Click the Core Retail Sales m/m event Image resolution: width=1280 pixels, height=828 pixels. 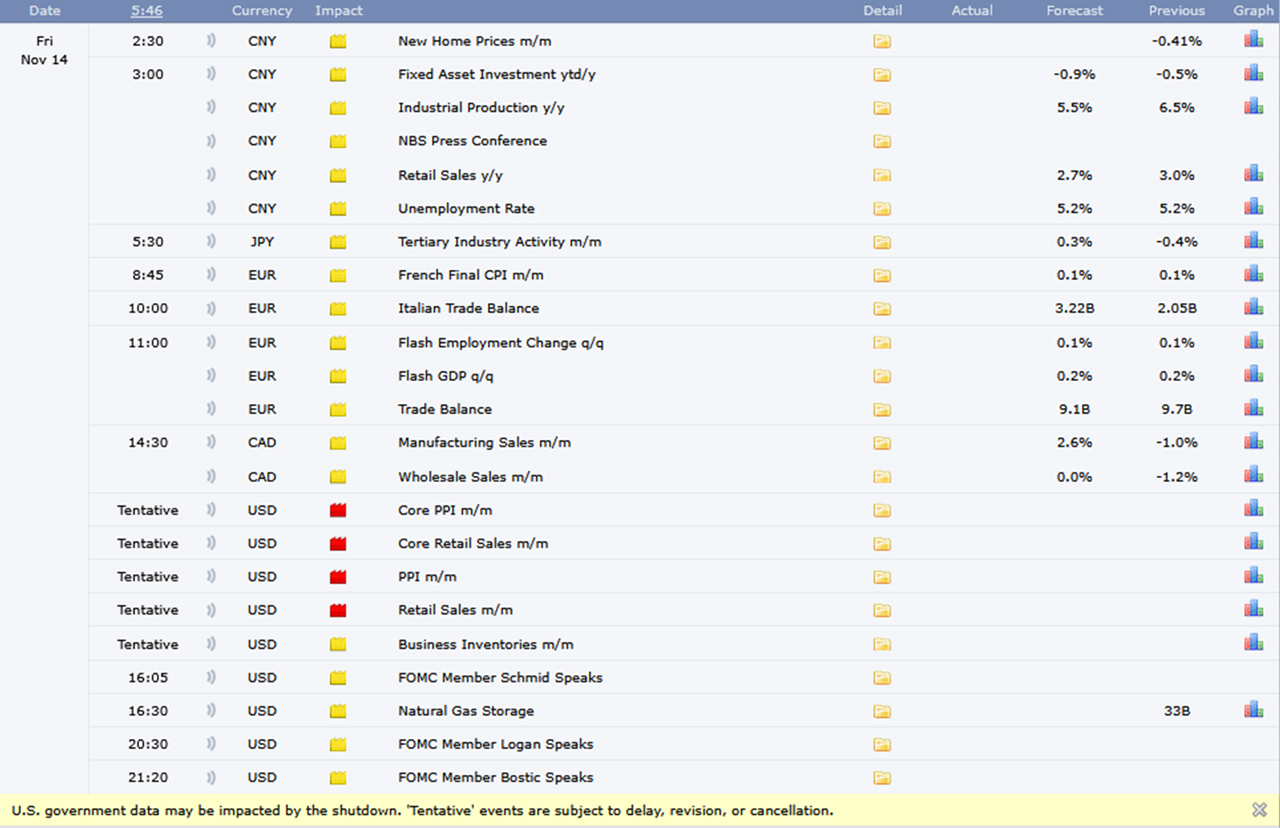coord(472,543)
